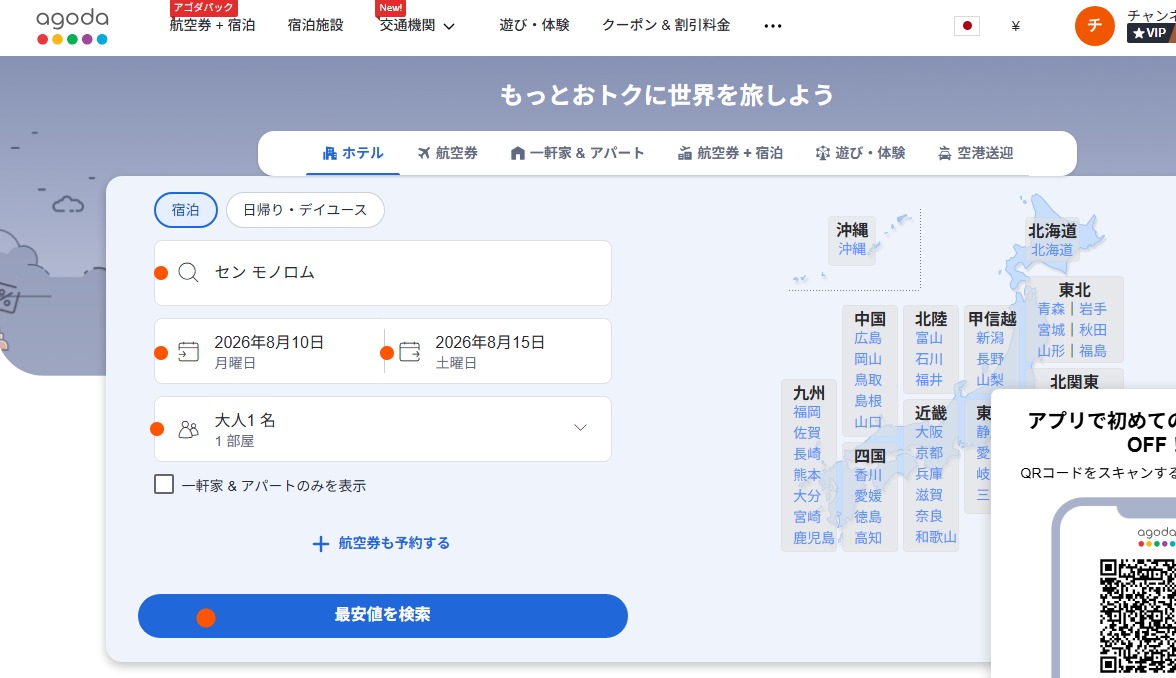Screen dimensions: 1176x678
Task: Open the 大分 prefecture link
Action: coord(807,496)
